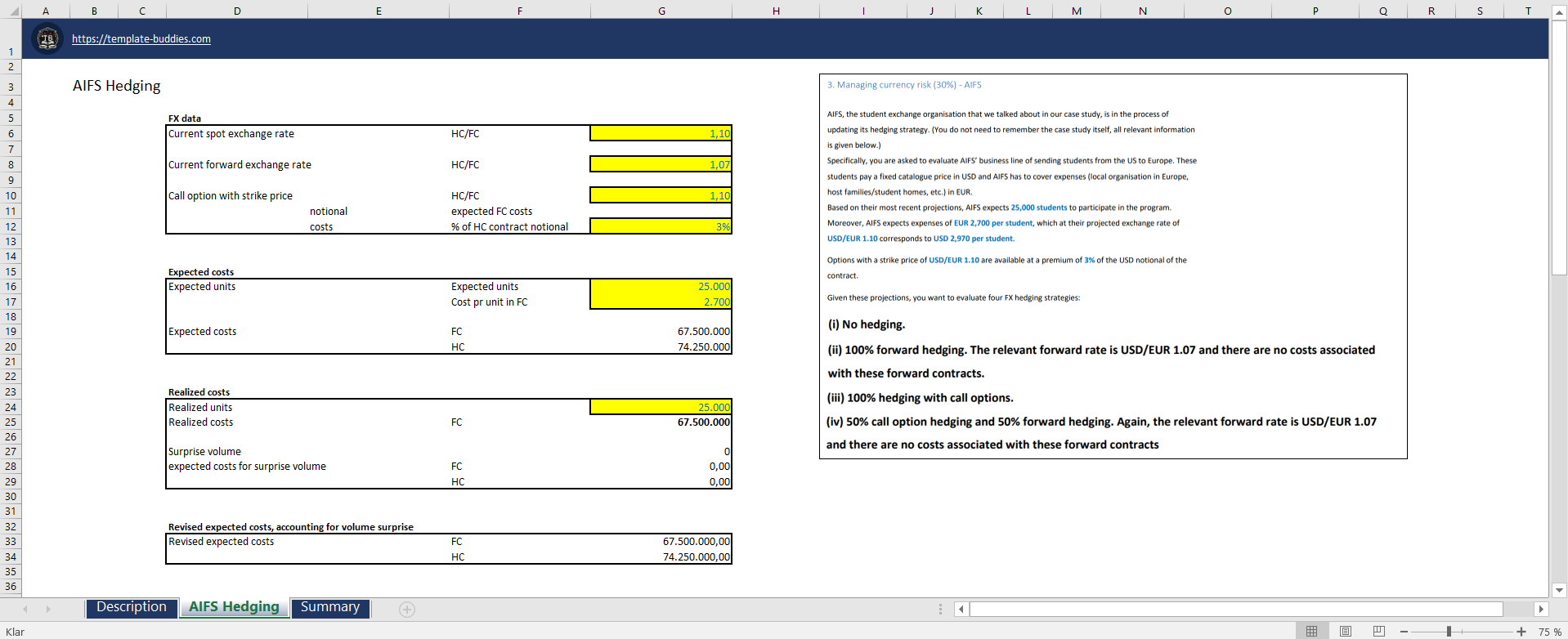Click the horizontal scrollbar left arrow
The width and height of the screenshot is (1568, 639).
click(961, 609)
